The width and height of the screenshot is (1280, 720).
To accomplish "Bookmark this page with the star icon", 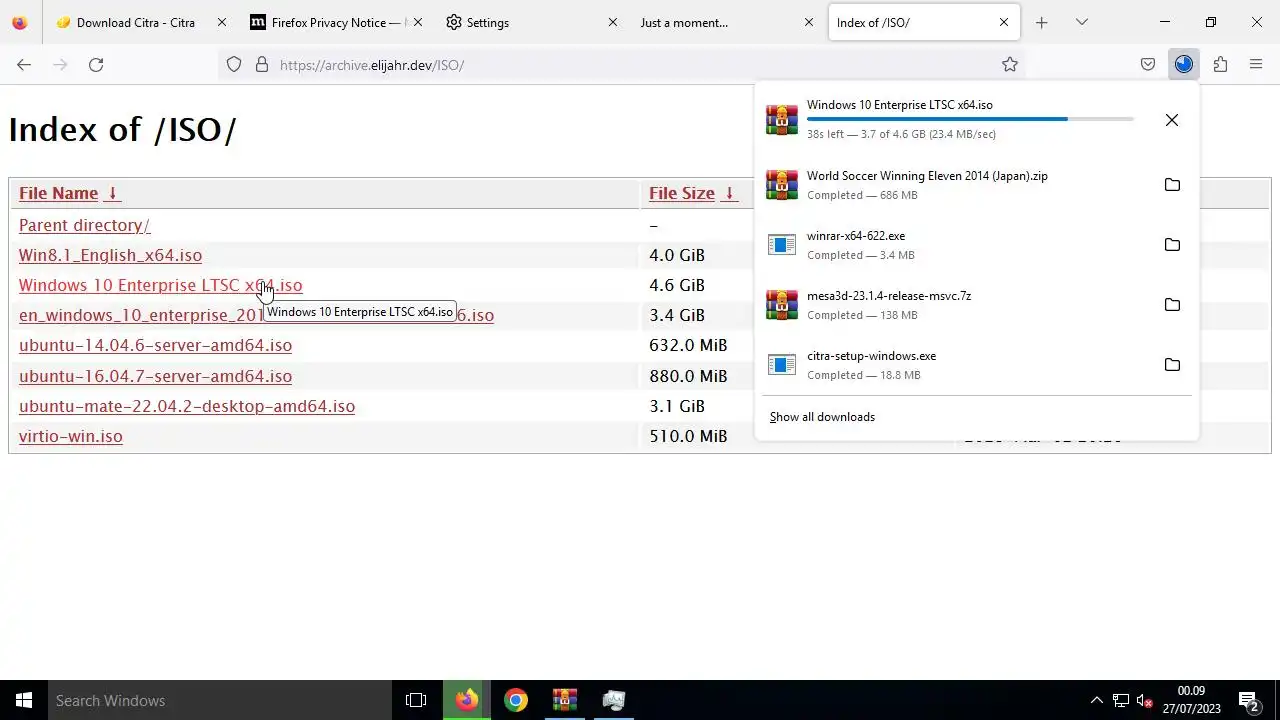I will tap(1010, 64).
